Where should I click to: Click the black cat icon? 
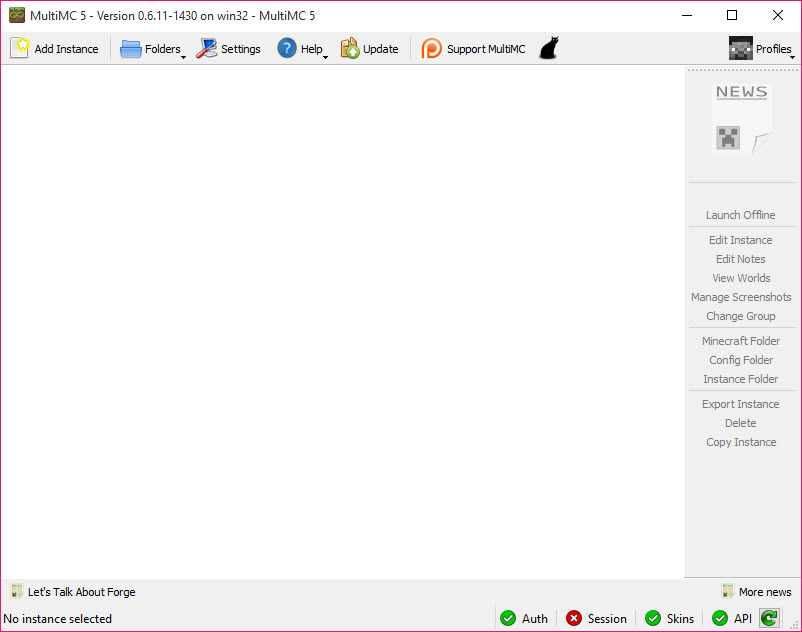click(x=549, y=48)
